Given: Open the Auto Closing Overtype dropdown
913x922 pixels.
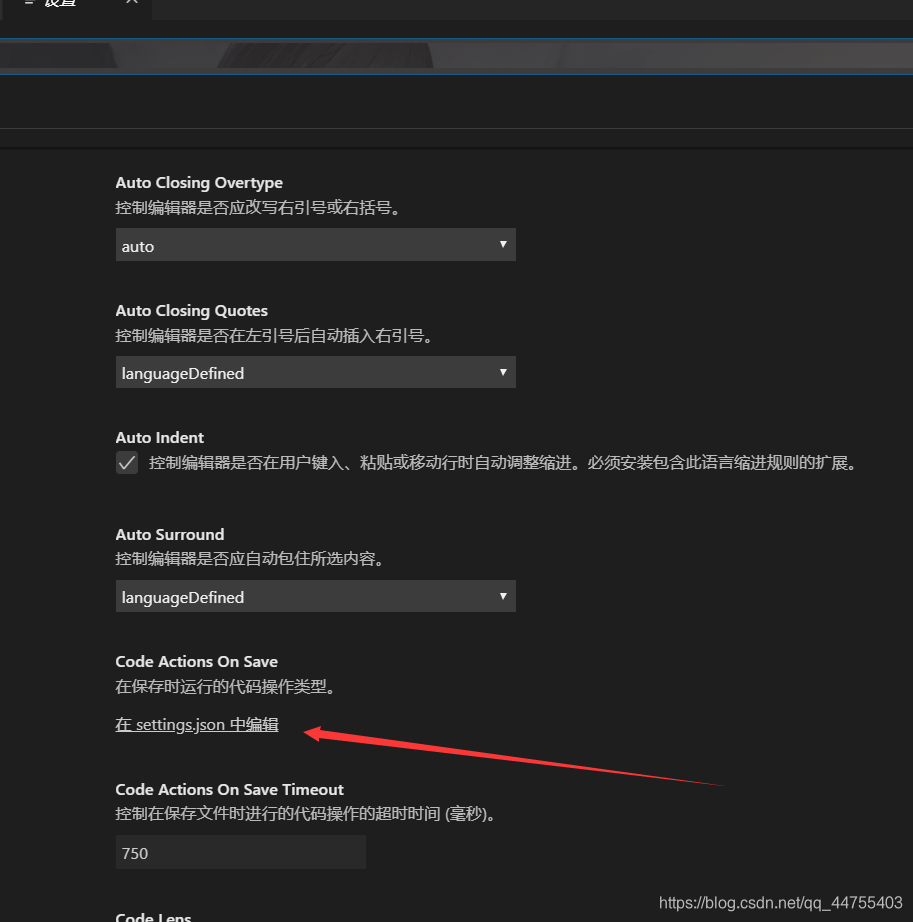Looking at the screenshot, I should click(x=316, y=245).
